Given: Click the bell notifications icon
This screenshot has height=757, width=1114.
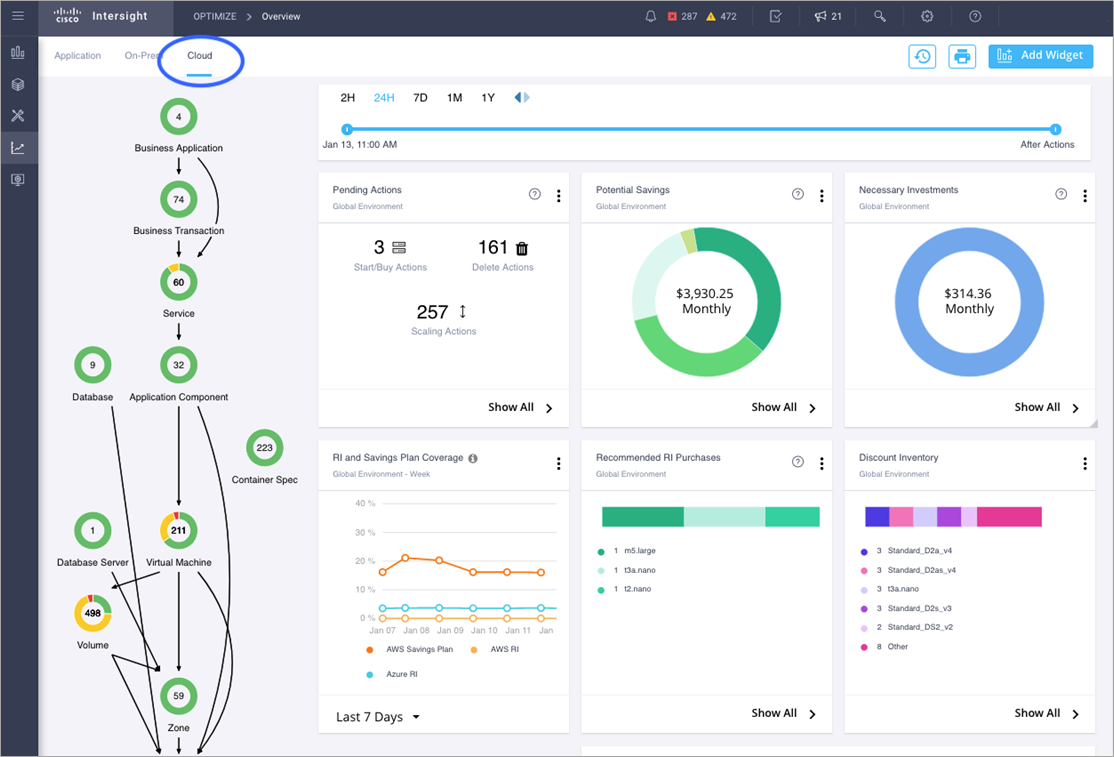Looking at the screenshot, I should tap(650, 16).
